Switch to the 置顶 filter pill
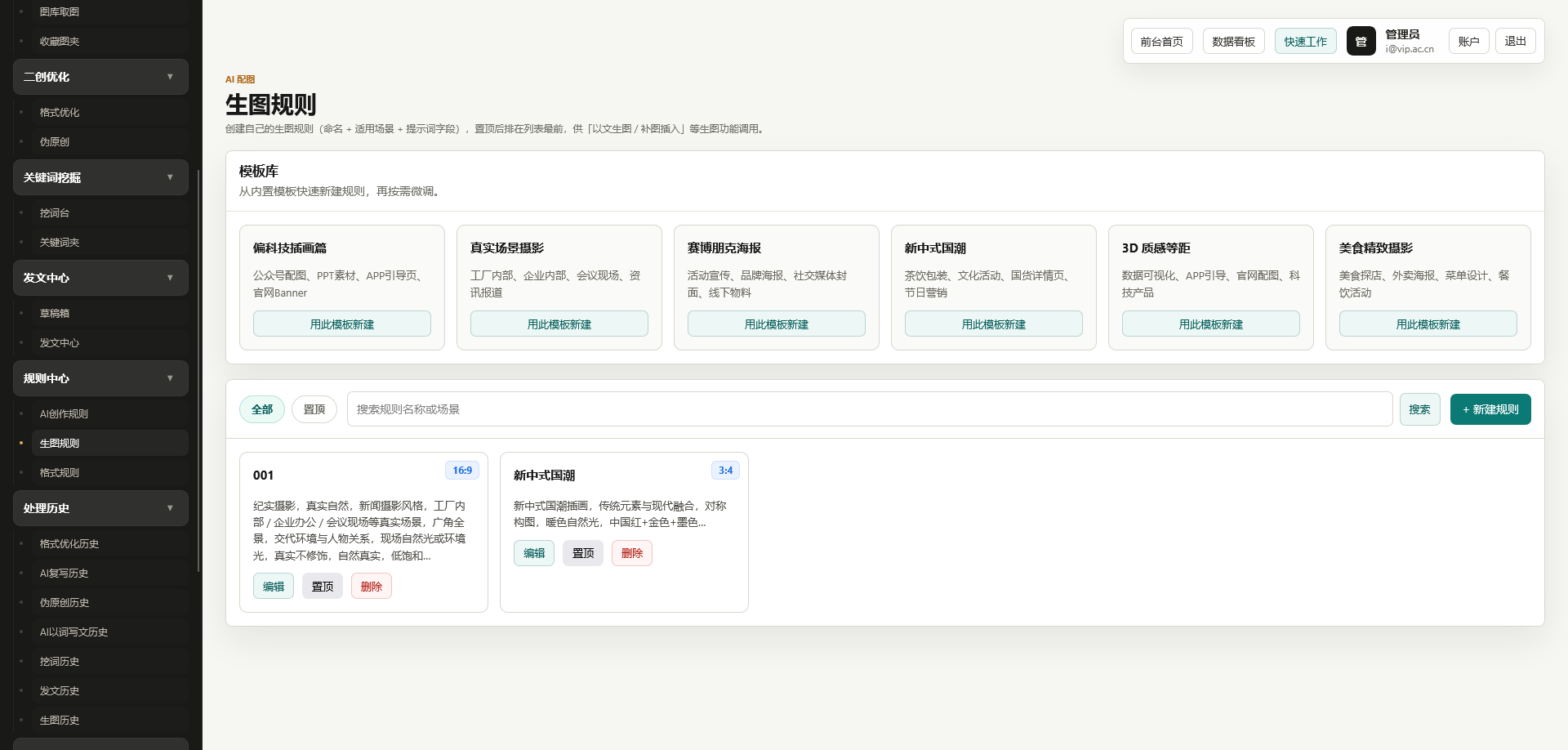The image size is (1568, 750). tap(314, 409)
